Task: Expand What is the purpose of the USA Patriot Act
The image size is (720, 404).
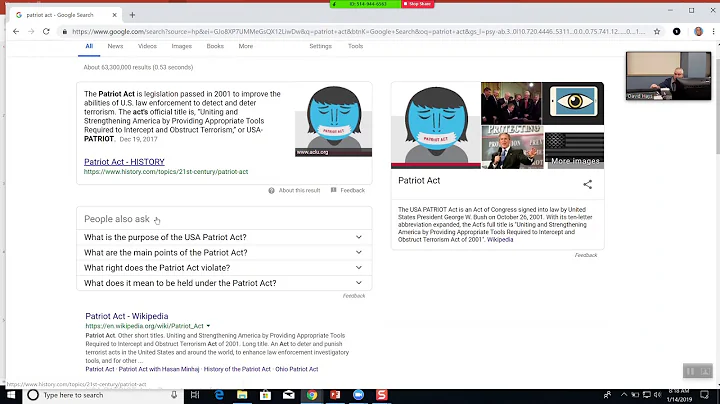Action: coord(224,237)
